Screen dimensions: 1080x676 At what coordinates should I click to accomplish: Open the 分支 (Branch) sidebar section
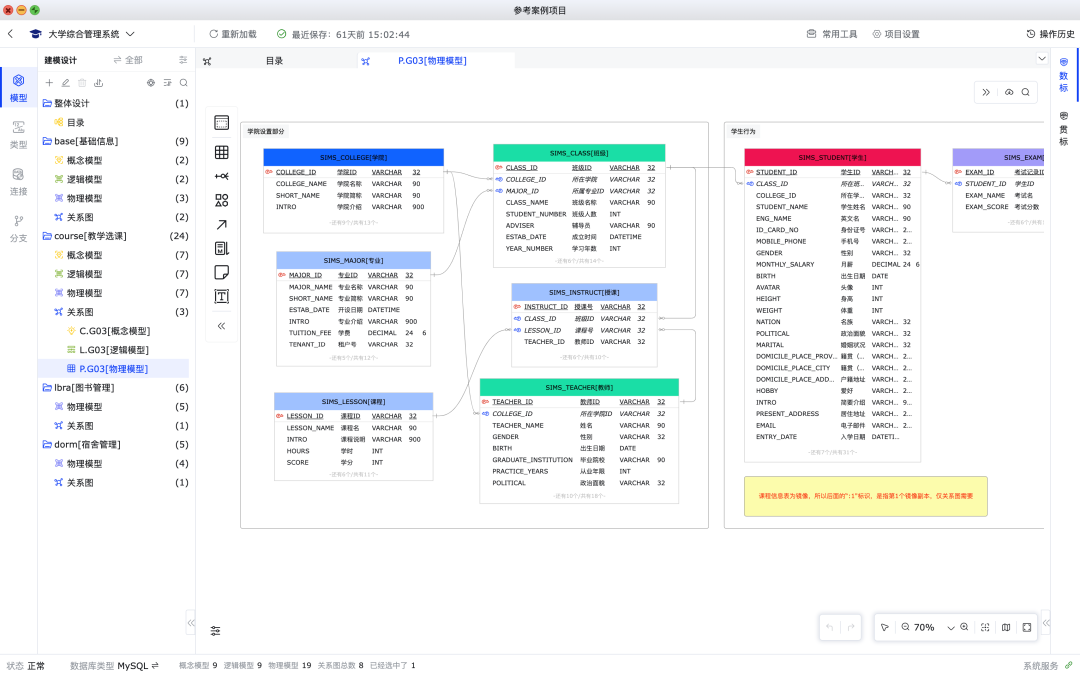19,228
